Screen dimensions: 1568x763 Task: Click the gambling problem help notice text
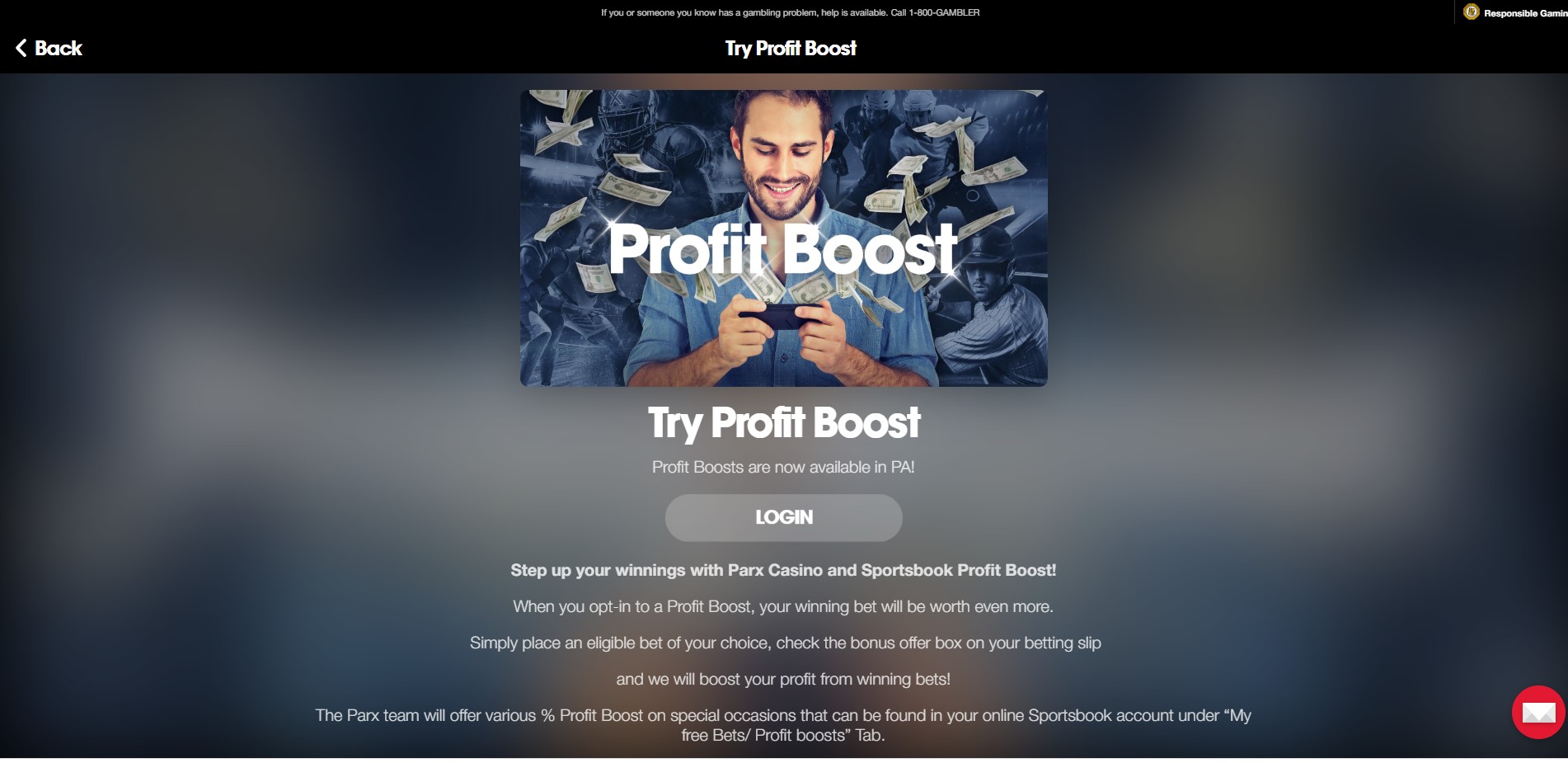(x=790, y=12)
